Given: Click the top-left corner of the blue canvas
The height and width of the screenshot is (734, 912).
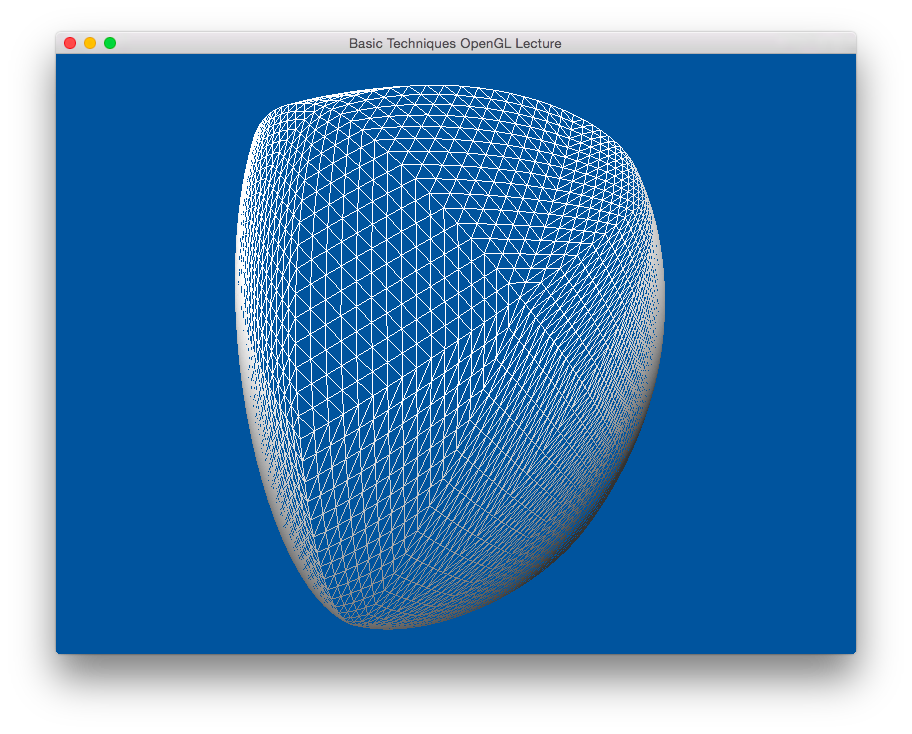Looking at the screenshot, I should coord(60,58).
